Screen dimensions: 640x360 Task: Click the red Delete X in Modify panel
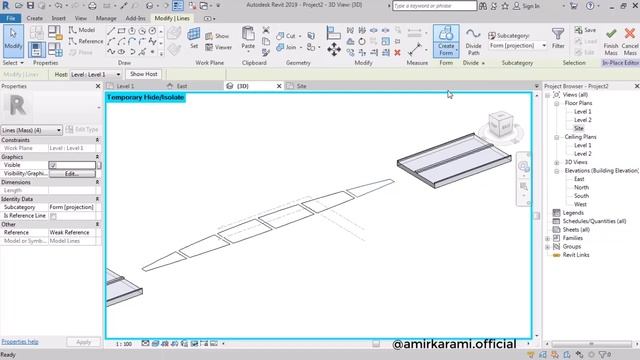[397, 52]
